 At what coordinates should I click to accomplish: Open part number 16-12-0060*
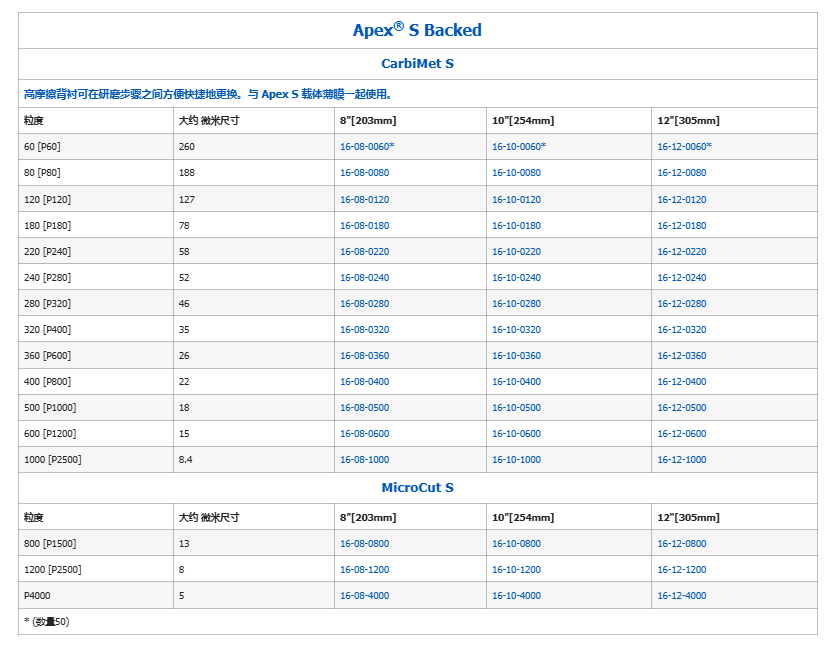pos(684,147)
